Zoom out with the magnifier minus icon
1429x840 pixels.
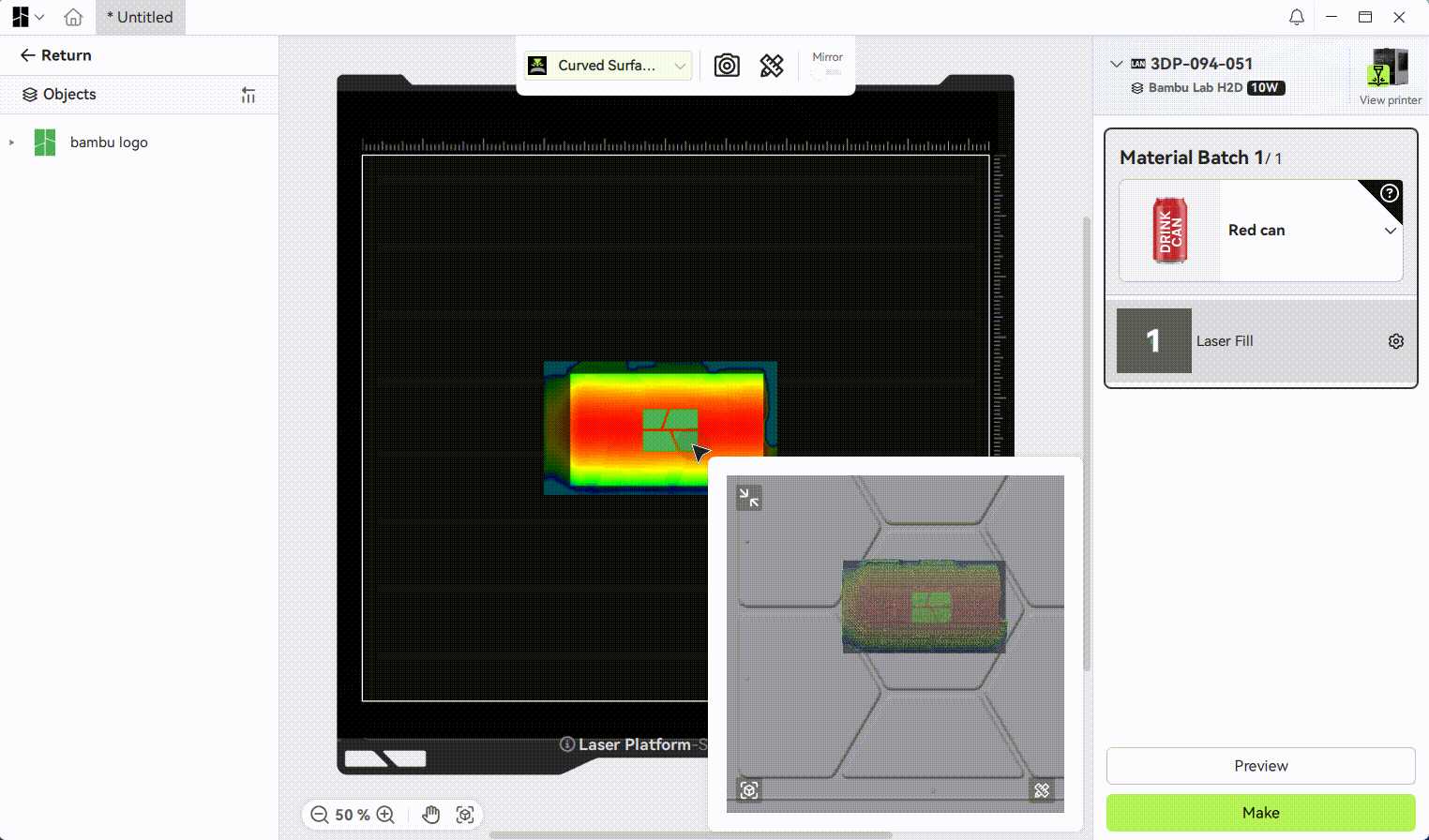[x=320, y=815]
